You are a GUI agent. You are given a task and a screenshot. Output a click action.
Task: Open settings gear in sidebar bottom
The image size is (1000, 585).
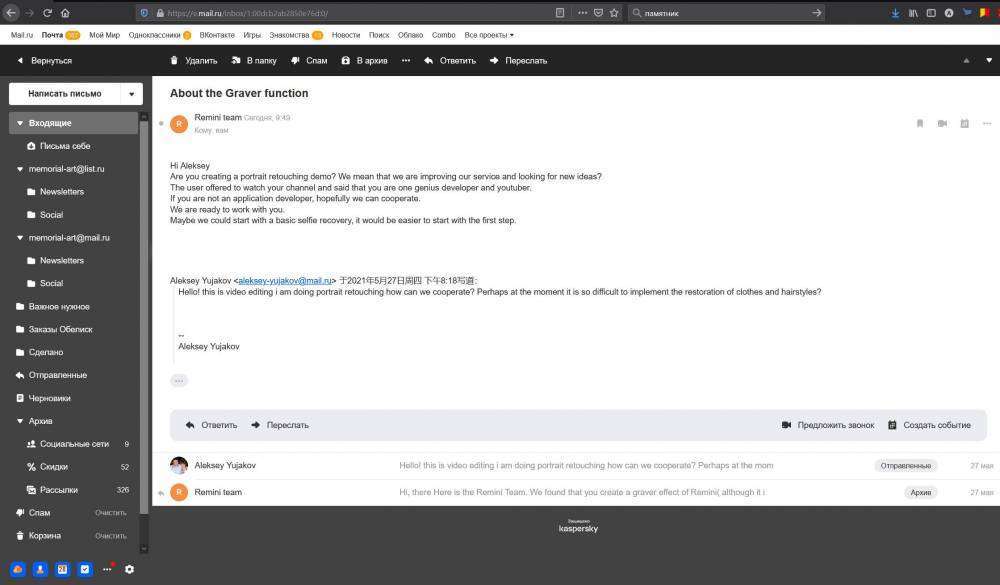coord(129,569)
